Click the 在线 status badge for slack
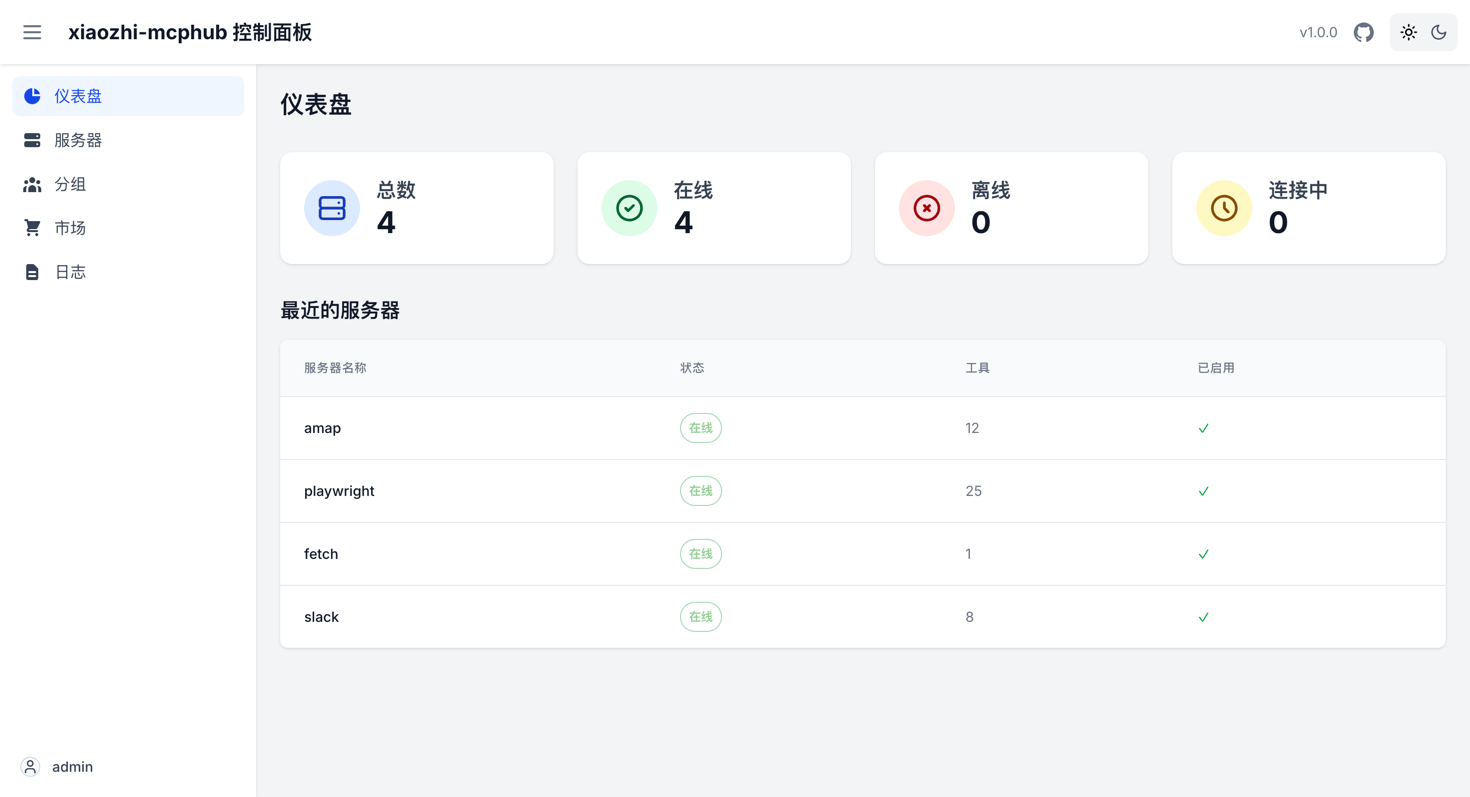Image resolution: width=1470 pixels, height=797 pixels. coord(701,617)
